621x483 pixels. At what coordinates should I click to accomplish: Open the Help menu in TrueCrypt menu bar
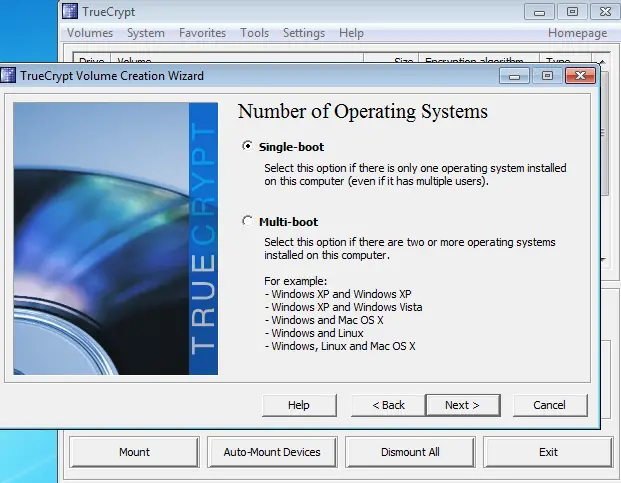[351, 33]
